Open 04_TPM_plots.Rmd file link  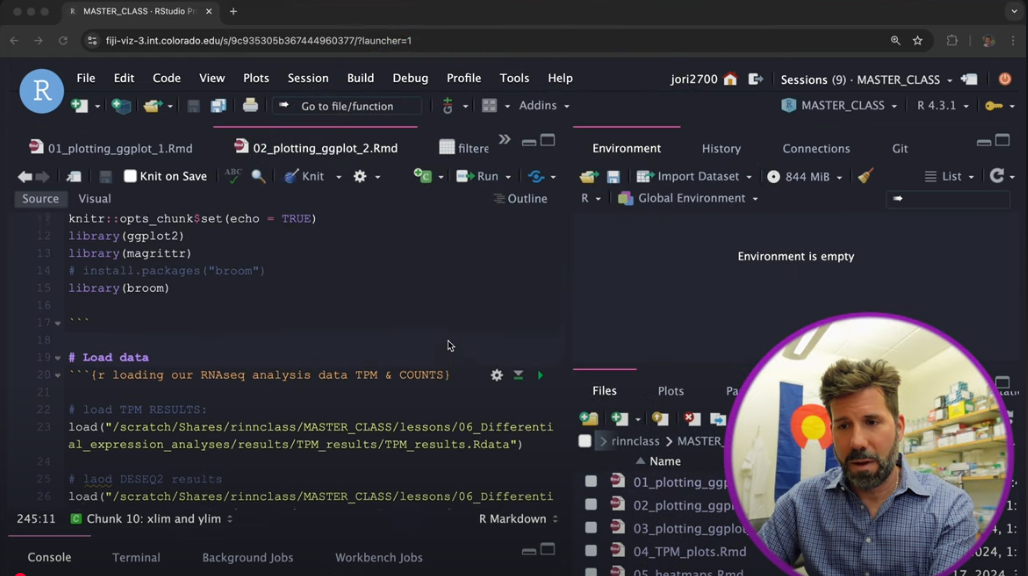[689, 552]
